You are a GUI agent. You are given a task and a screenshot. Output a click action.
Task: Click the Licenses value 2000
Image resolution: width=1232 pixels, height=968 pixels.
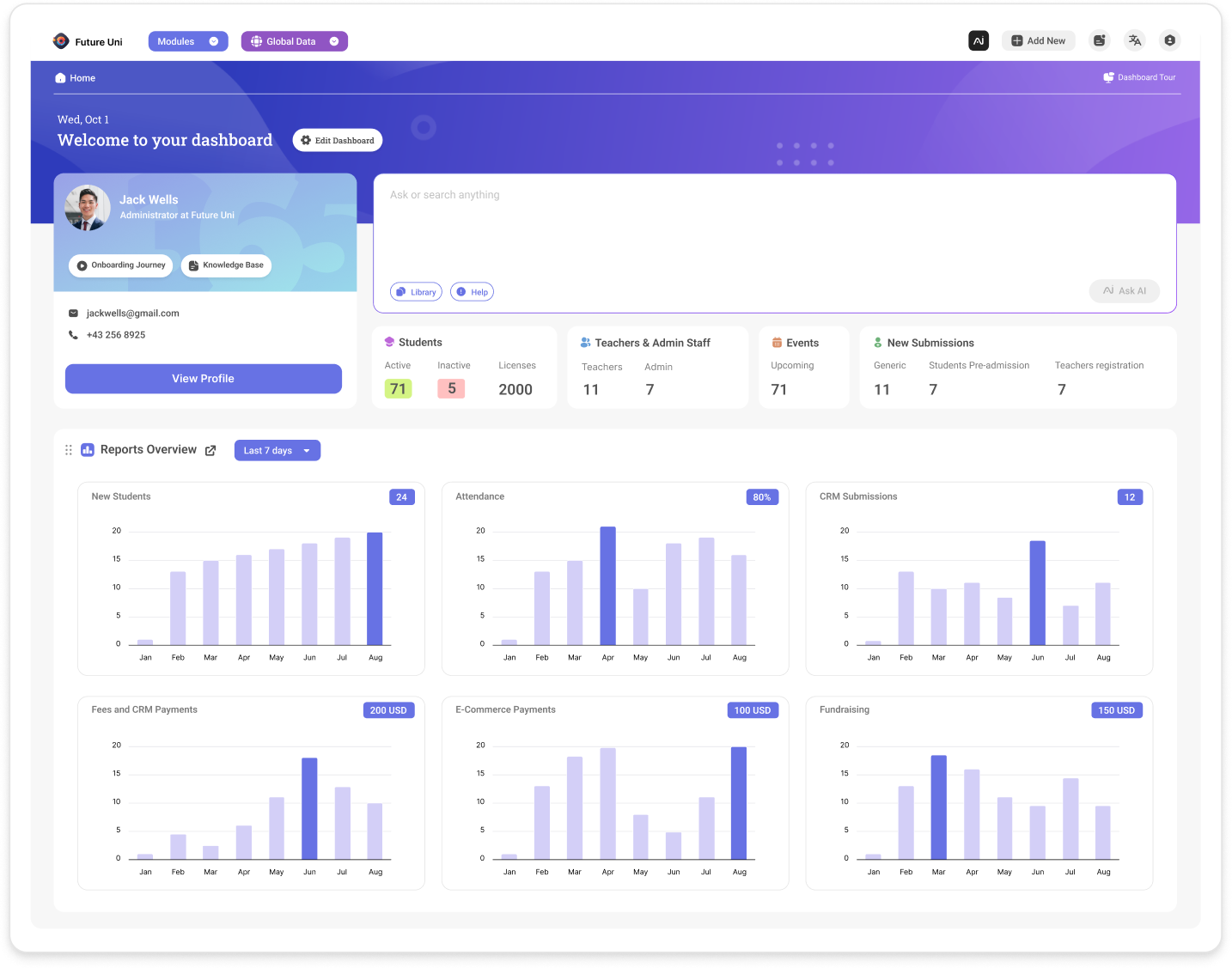click(515, 390)
